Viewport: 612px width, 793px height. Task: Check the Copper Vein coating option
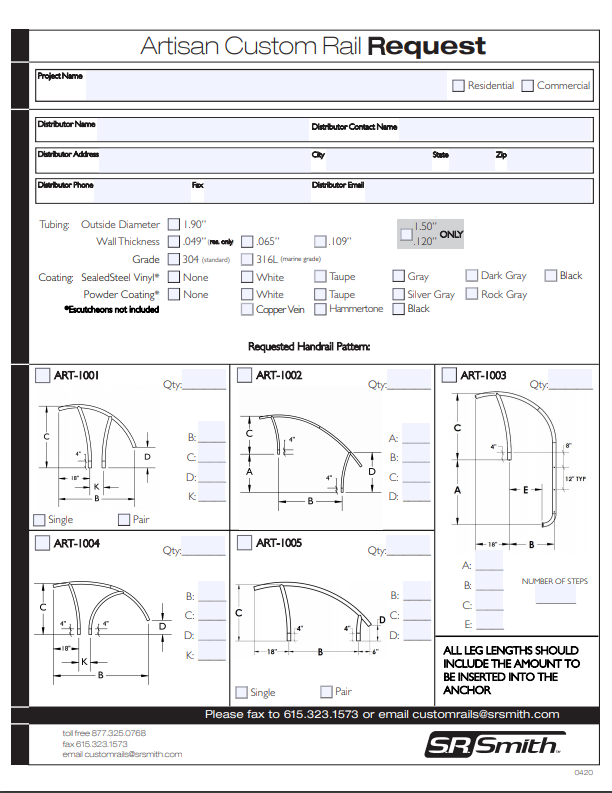[247, 309]
